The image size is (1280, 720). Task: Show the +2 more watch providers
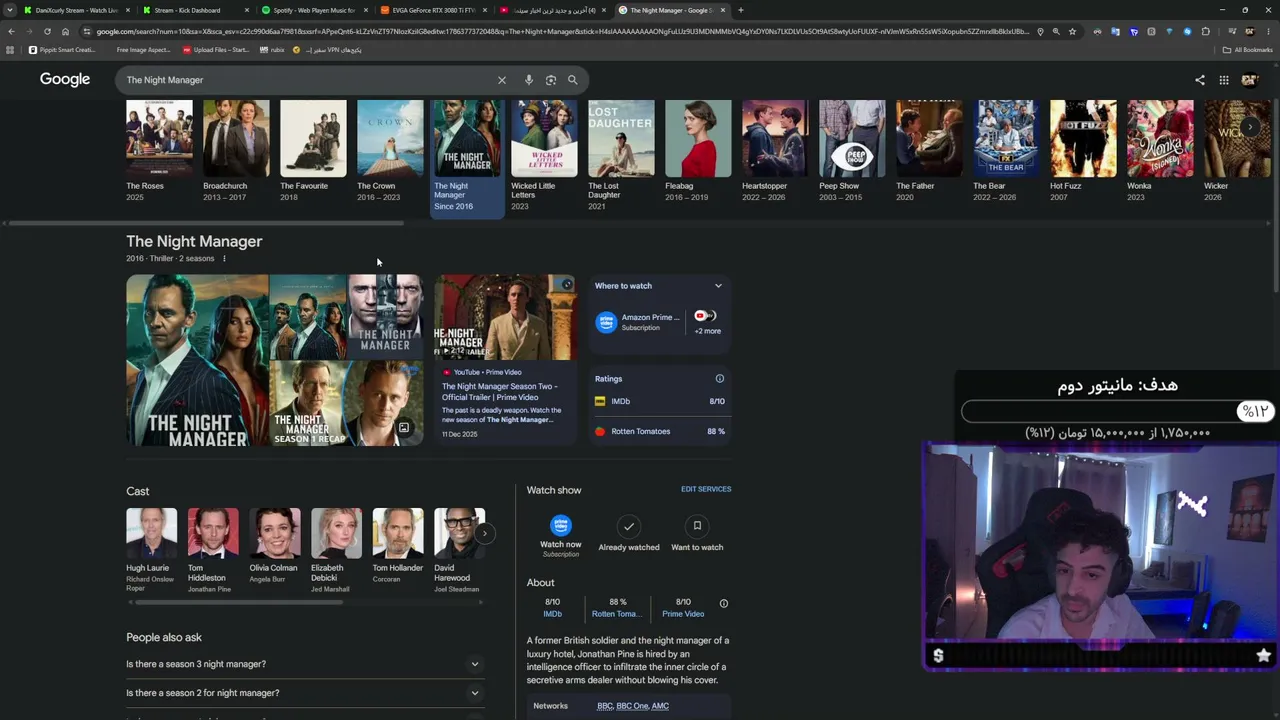[707, 322]
